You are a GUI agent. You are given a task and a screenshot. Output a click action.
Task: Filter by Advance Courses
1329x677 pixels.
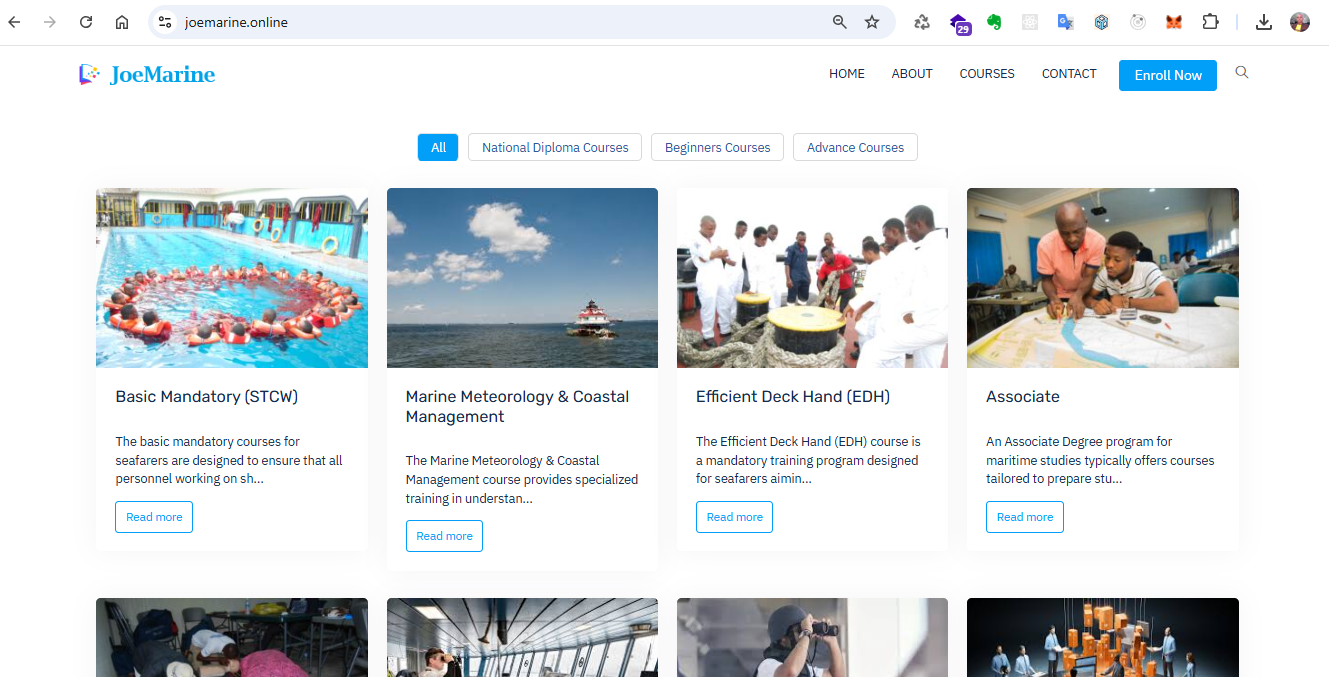pyautogui.click(x=855, y=147)
